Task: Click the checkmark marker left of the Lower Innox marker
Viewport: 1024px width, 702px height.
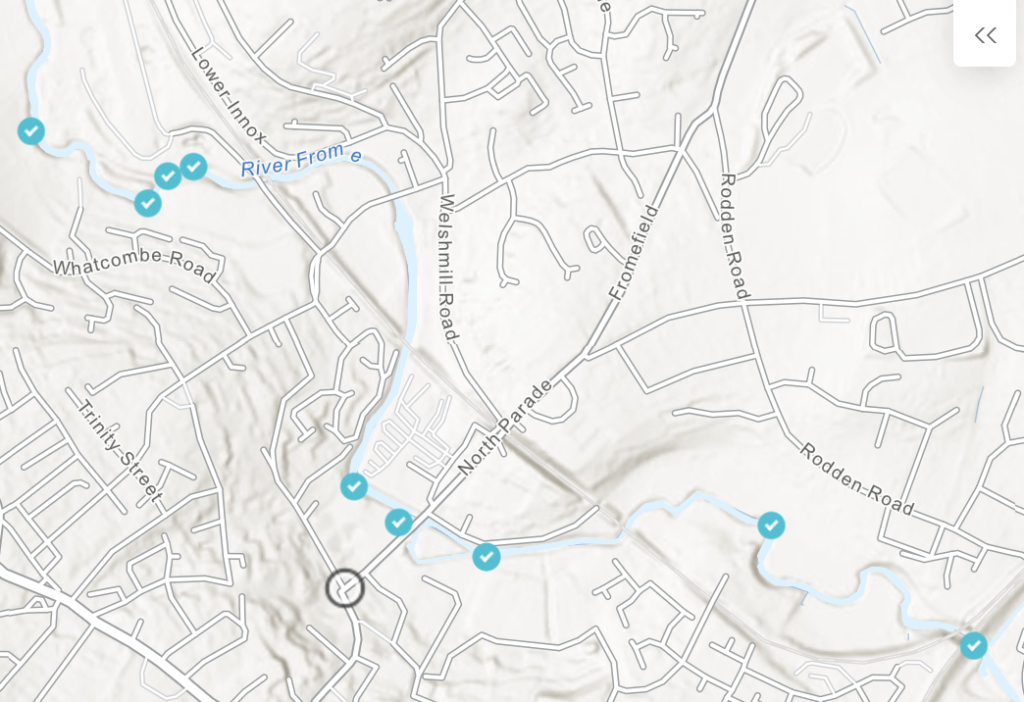Action: pos(168,176)
